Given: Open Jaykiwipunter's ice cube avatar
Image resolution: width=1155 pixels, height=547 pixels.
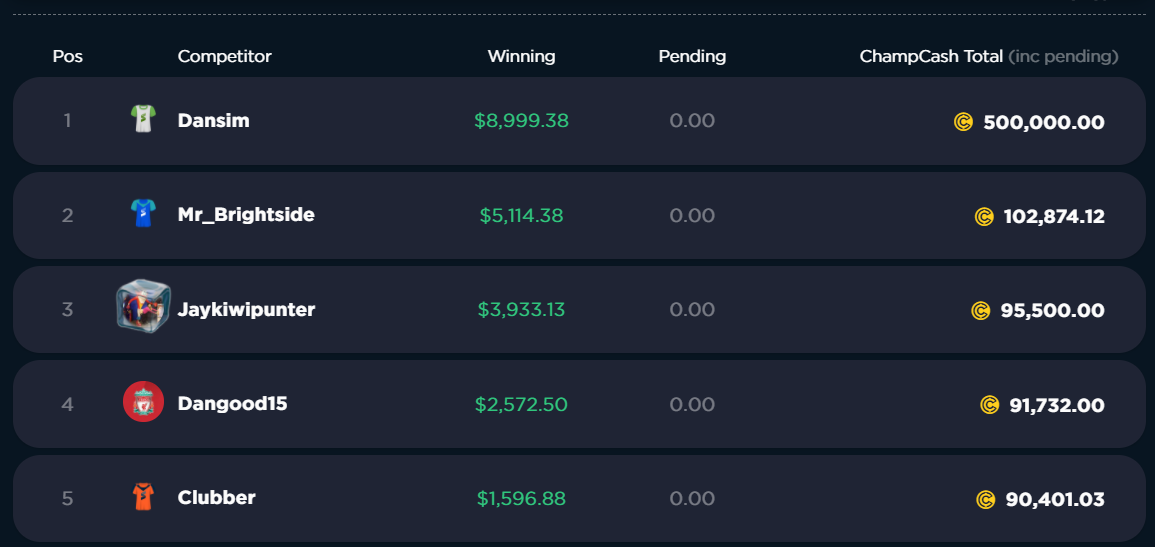Looking at the screenshot, I should tap(143, 306).
